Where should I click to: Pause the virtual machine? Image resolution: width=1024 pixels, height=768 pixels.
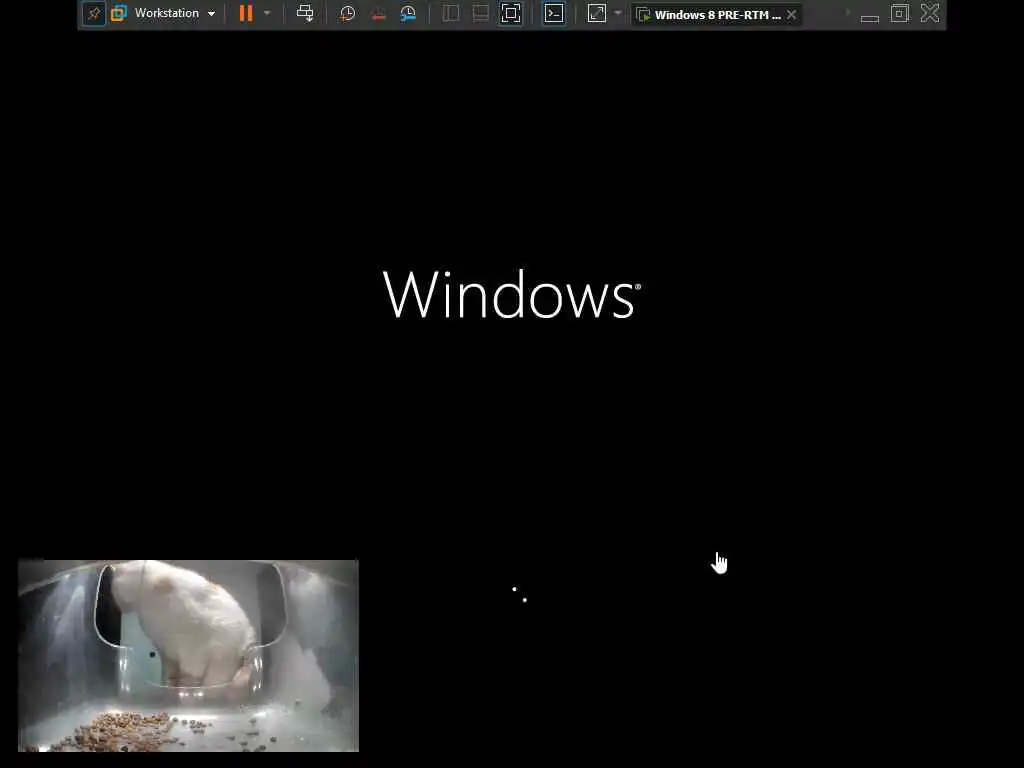pyautogui.click(x=246, y=13)
